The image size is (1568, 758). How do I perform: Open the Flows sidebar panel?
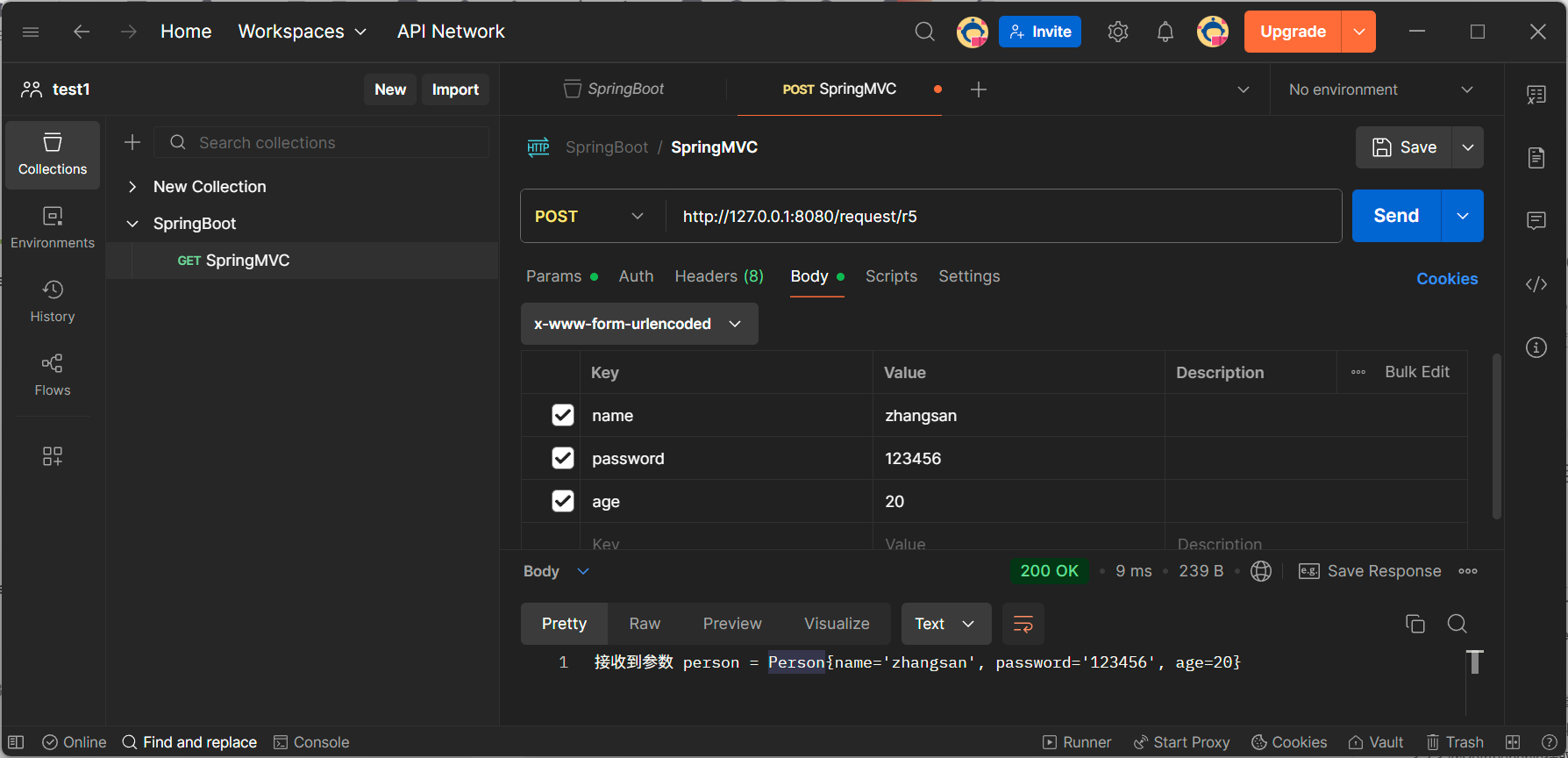pos(53,375)
